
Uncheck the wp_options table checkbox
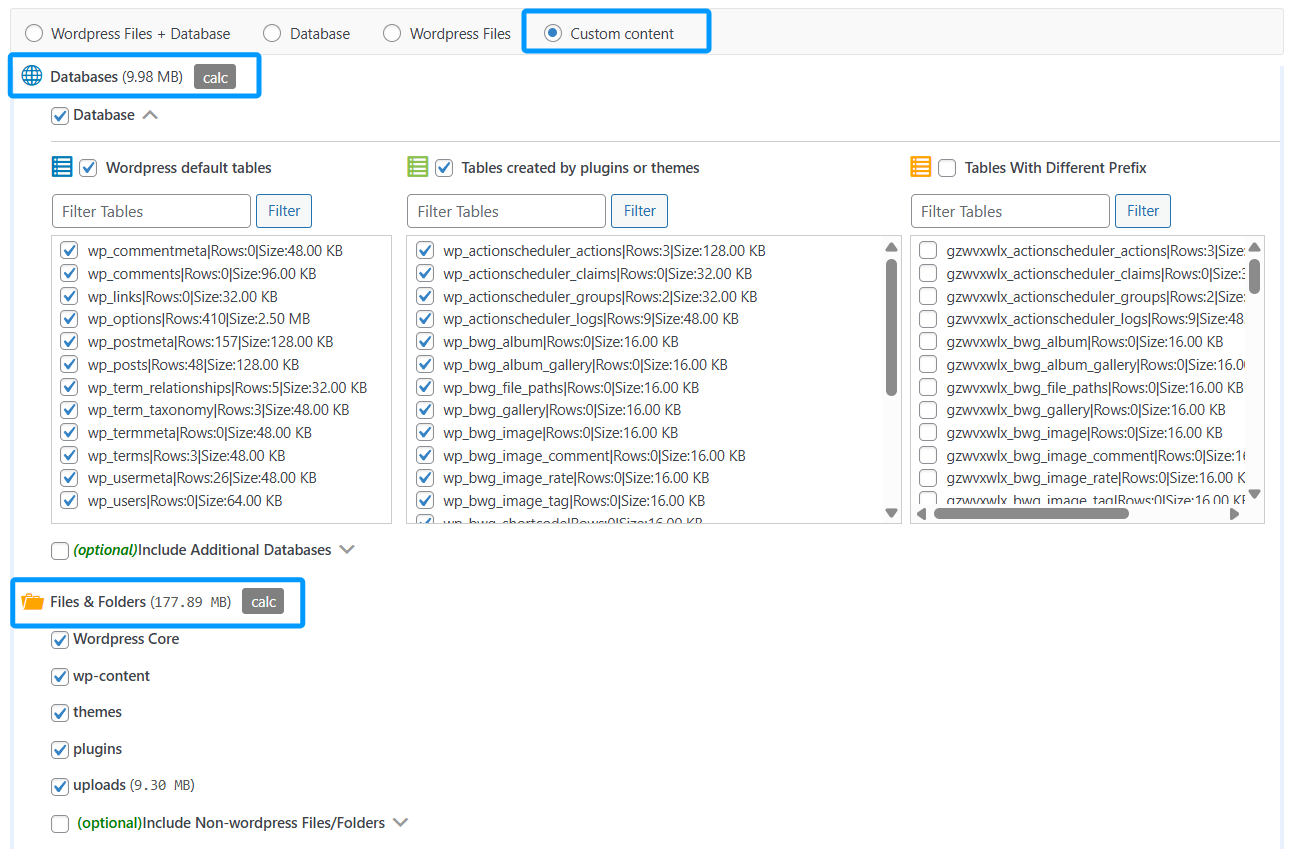(x=69, y=319)
